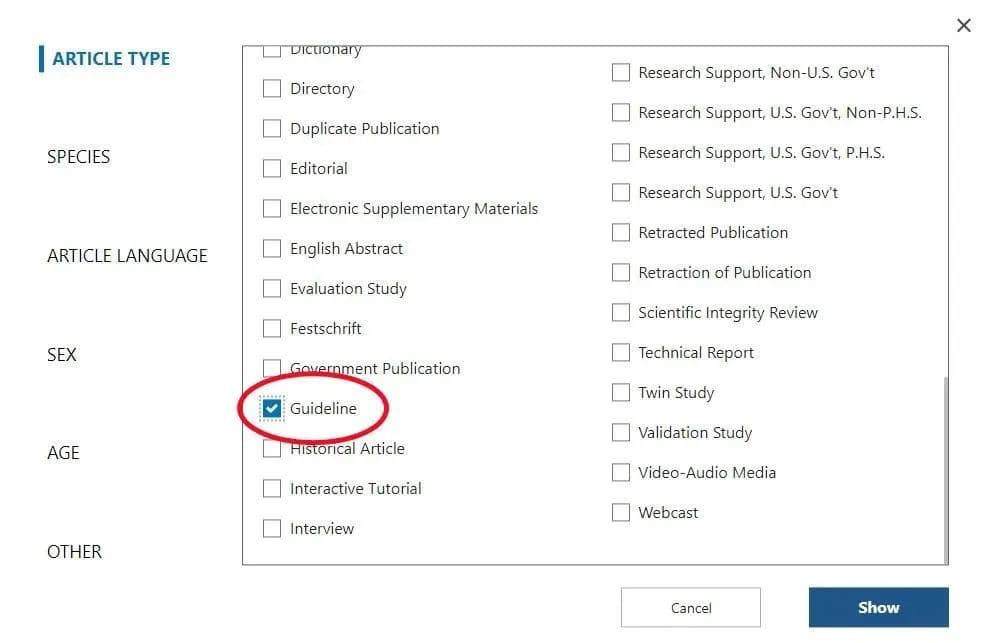
Task: Tick Video-Audio Media checkbox
Action: pyautogui.click(x=621, y=472)
